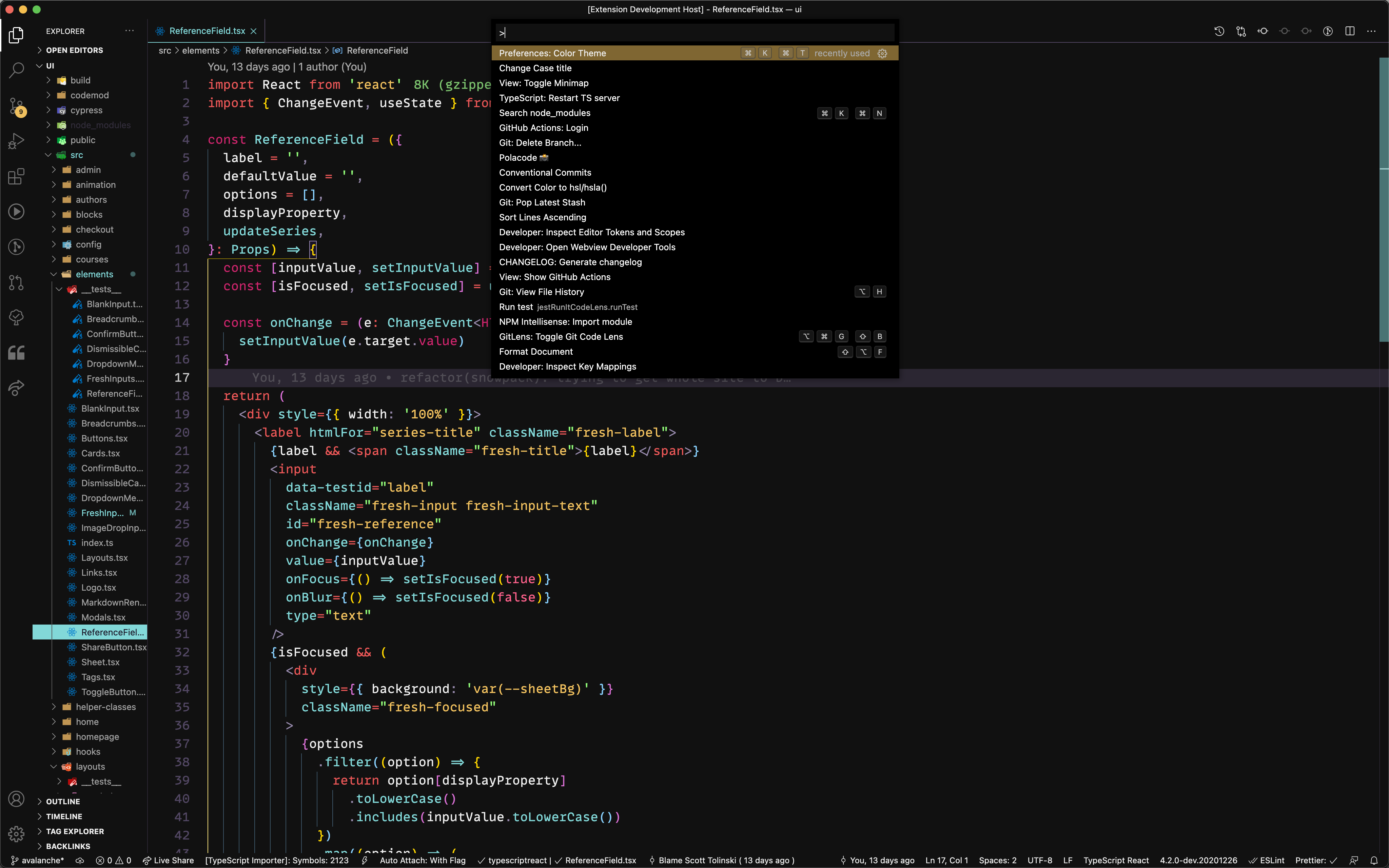Expand the OUTLINE section
Screen dimensions: 1389x868
[x=62, y=802]
